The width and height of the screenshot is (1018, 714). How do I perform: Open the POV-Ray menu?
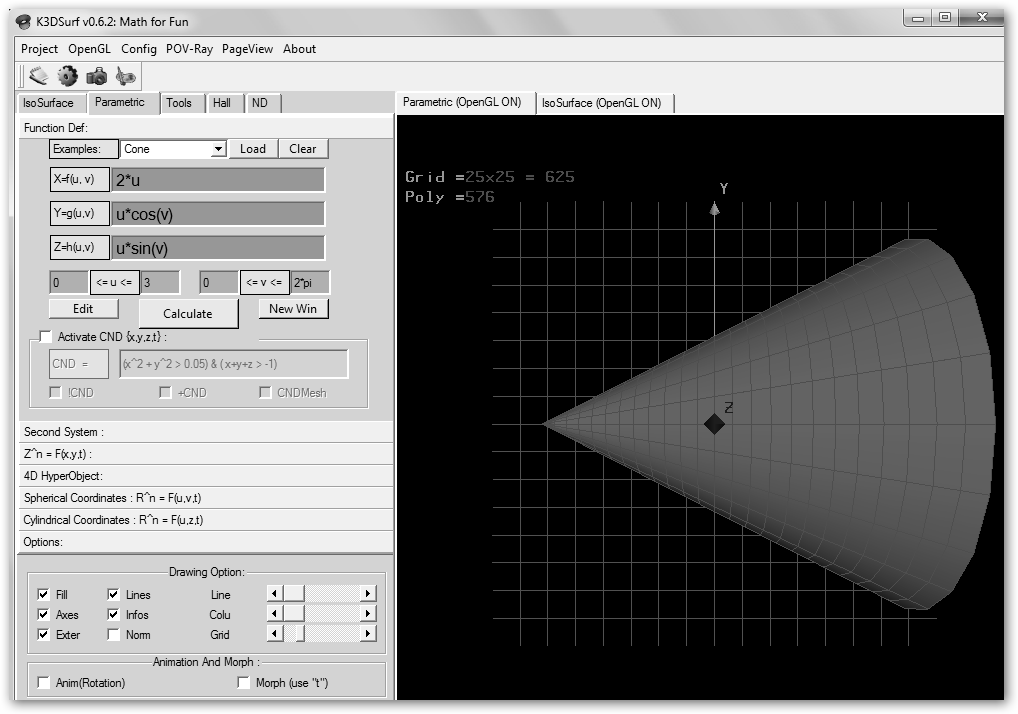[x=189, y=49]
